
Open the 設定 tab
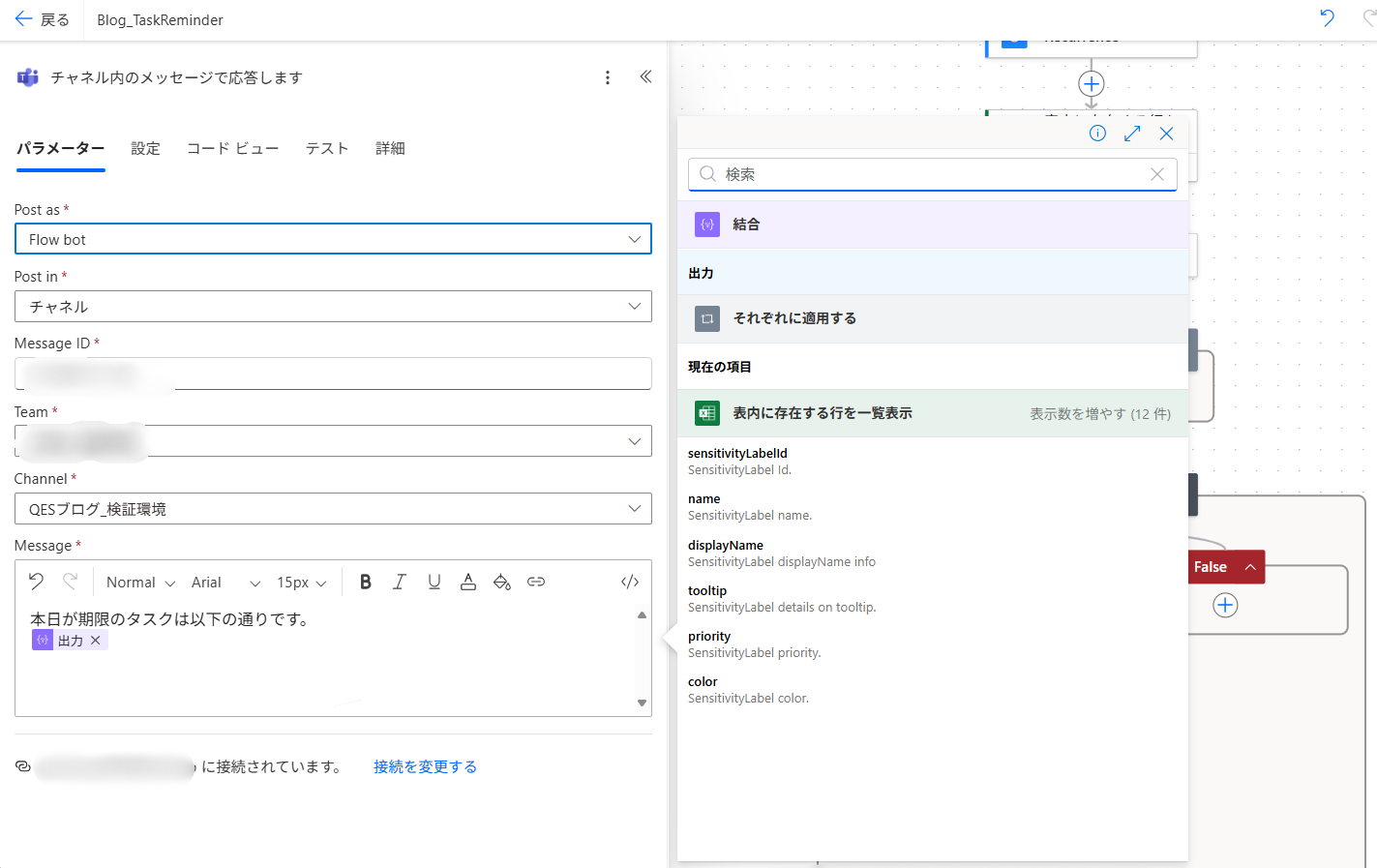coord(145,148)
